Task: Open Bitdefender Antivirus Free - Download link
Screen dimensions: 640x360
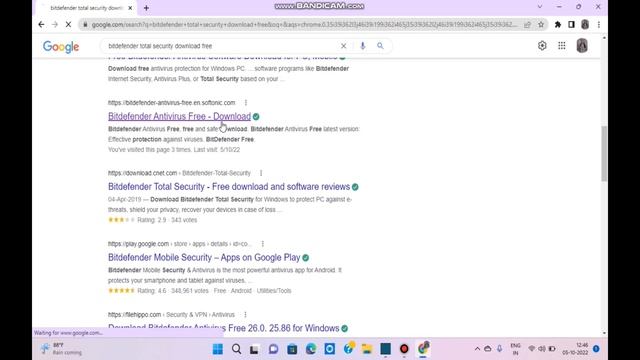Action: click(x=179, y=116)
